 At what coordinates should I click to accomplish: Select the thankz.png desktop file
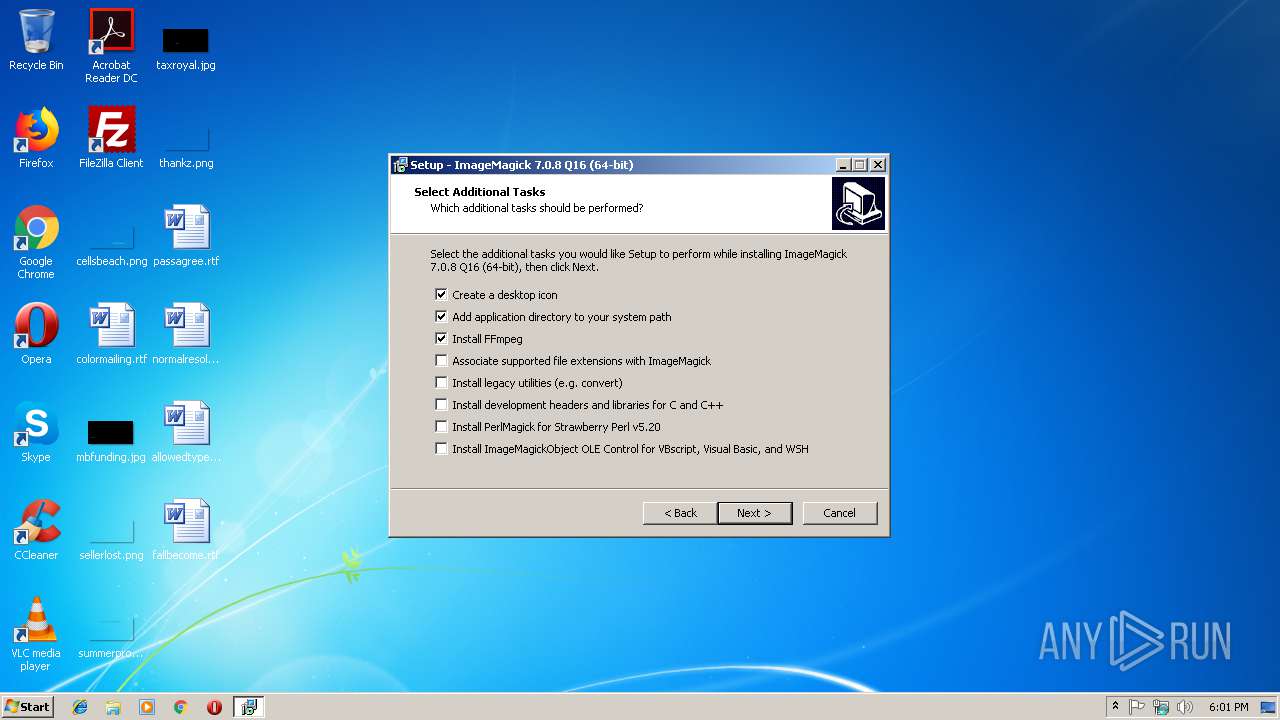coord(186,145)
